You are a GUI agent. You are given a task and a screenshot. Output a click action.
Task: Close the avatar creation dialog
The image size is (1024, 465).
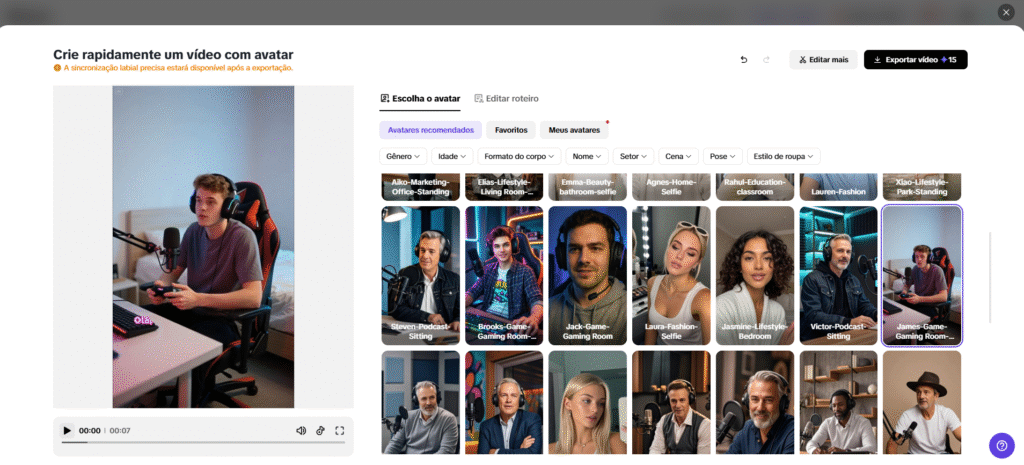(1006, 12)
